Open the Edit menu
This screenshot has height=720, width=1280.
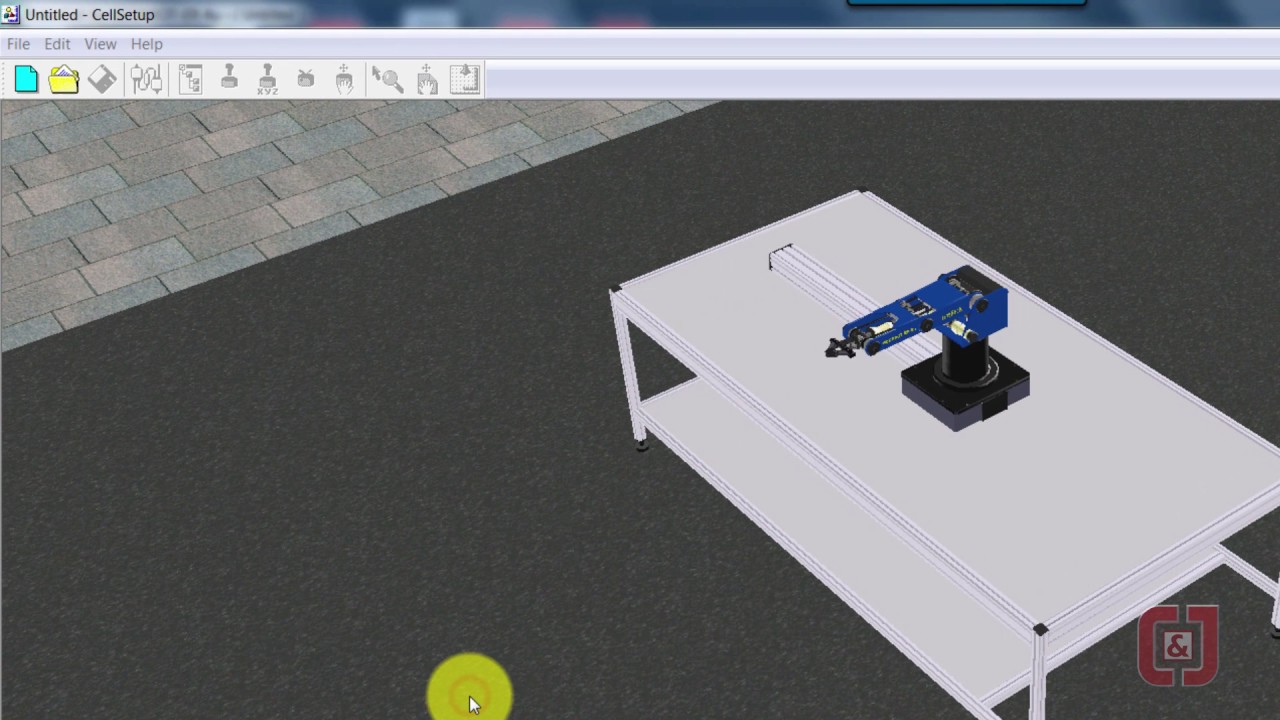point(57,44)
